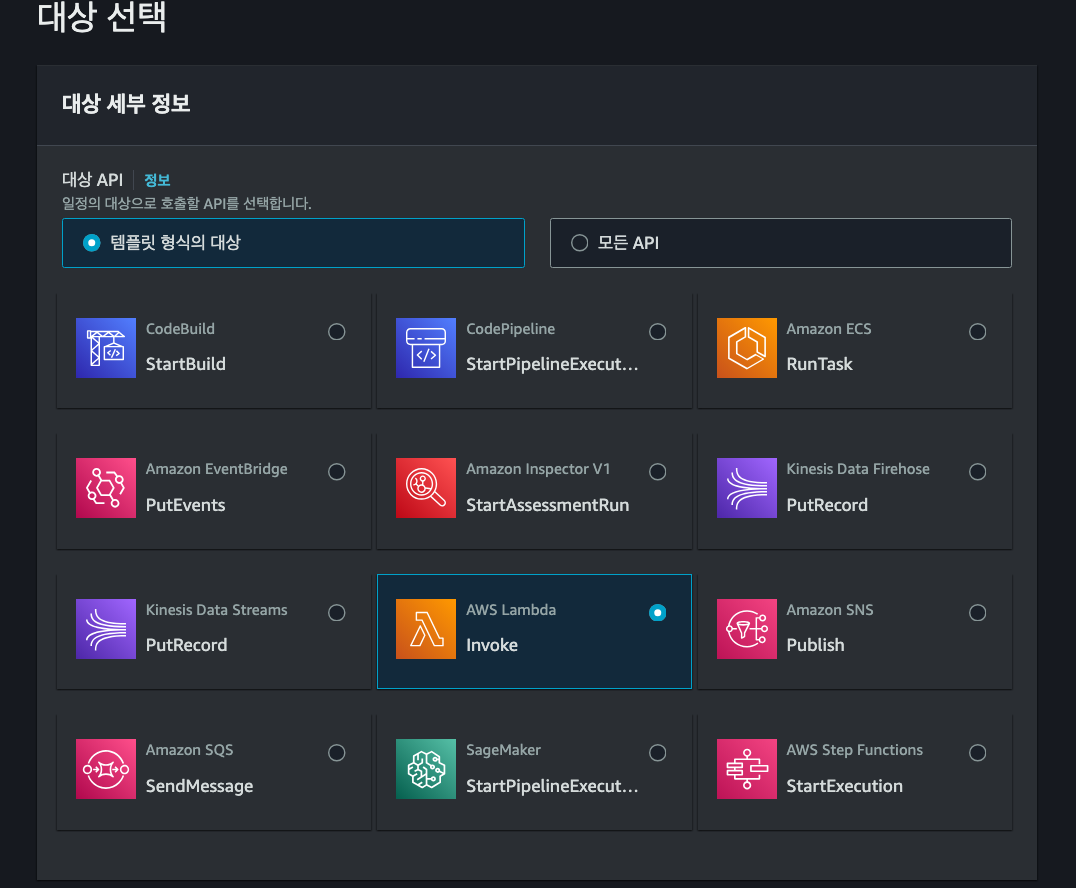
Task: Click the RunTask label
Action: coord(819,364)
